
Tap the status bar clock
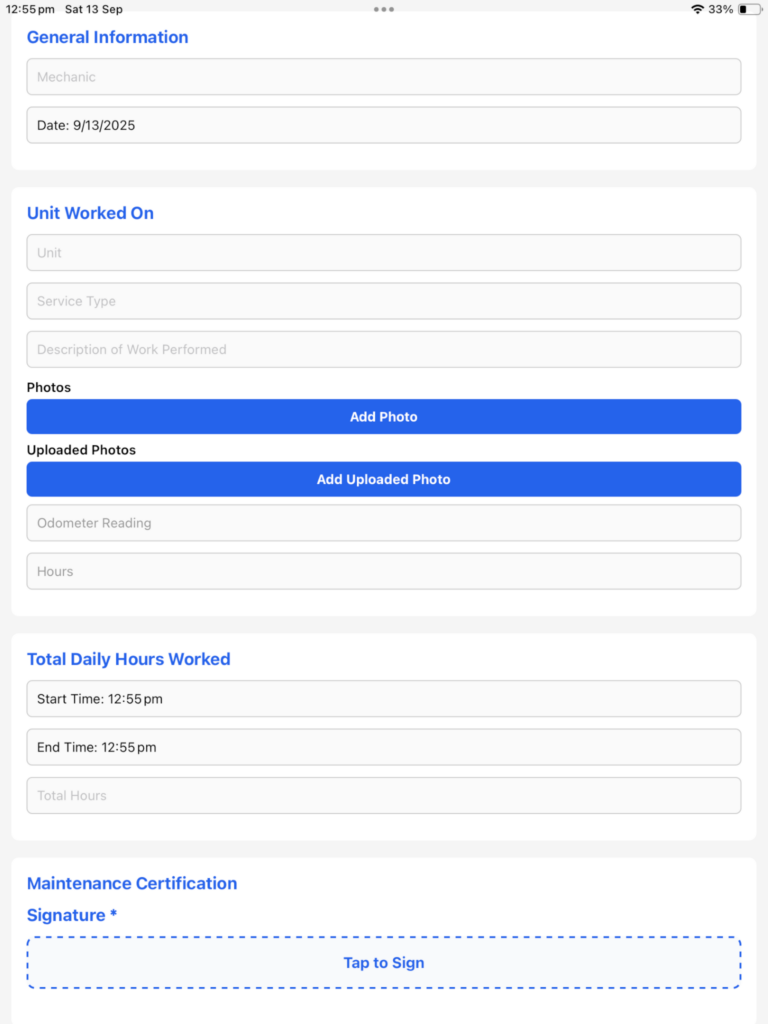pyautogui.click(x=30, y=9)
